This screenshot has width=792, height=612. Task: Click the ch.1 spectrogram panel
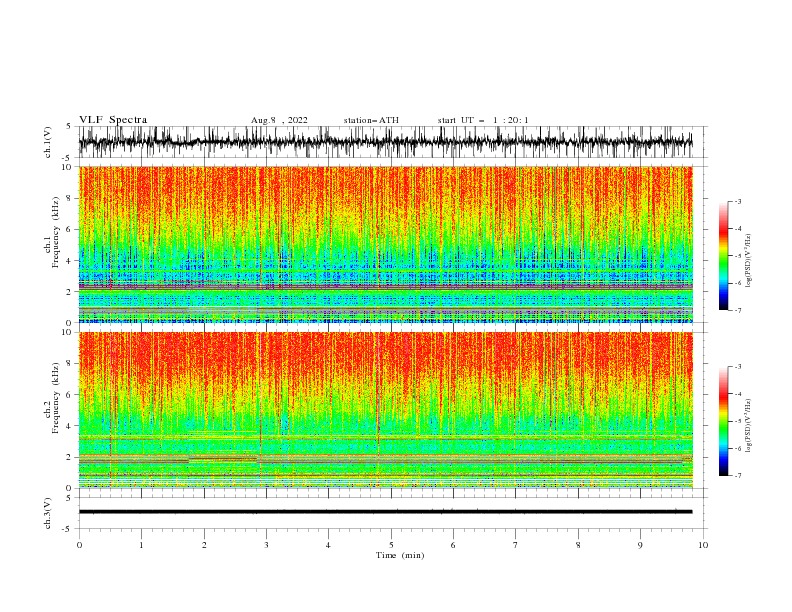coord(385,244)
